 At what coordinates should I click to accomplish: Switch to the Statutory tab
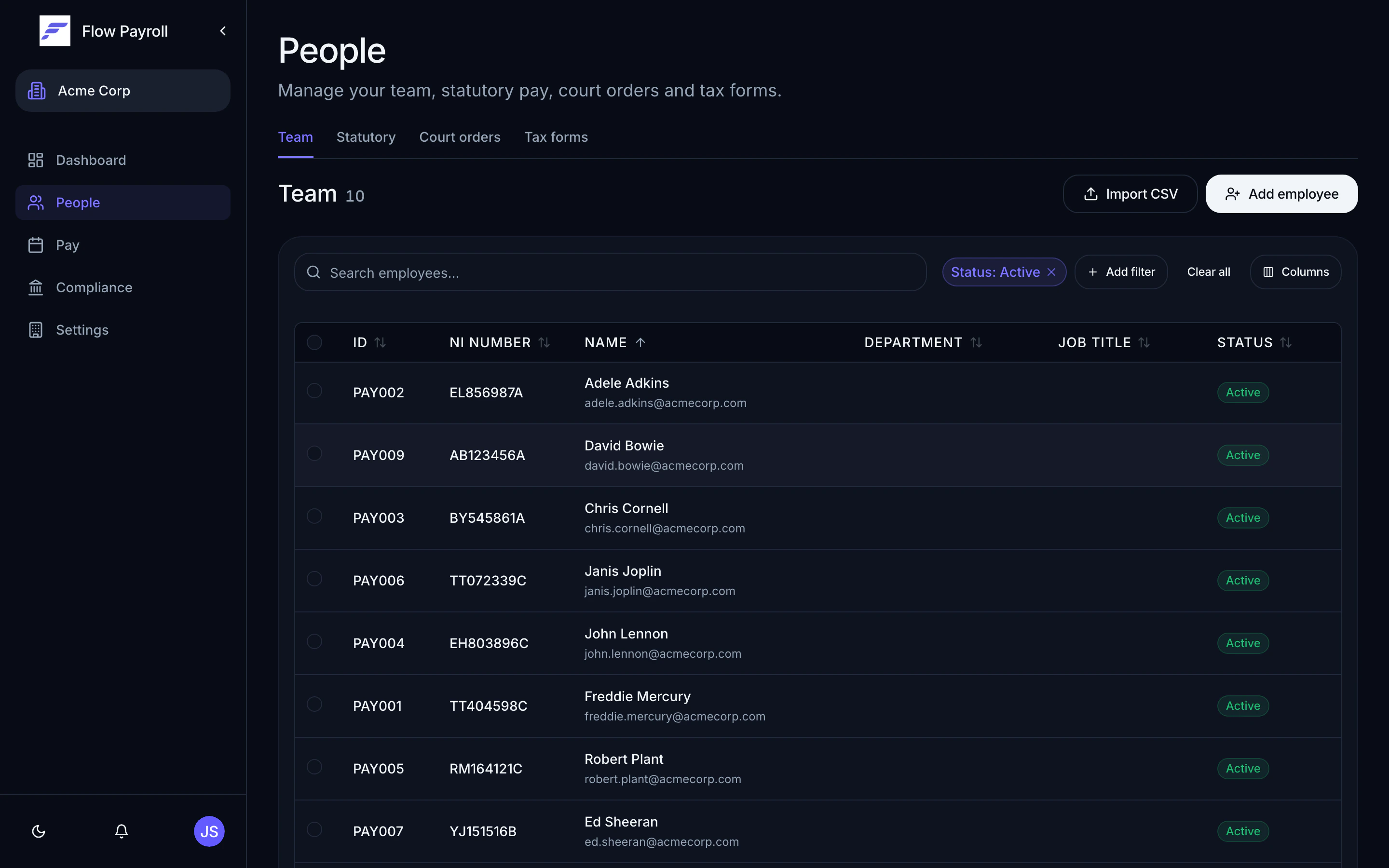pyautogui.click(x=366, y=137)
